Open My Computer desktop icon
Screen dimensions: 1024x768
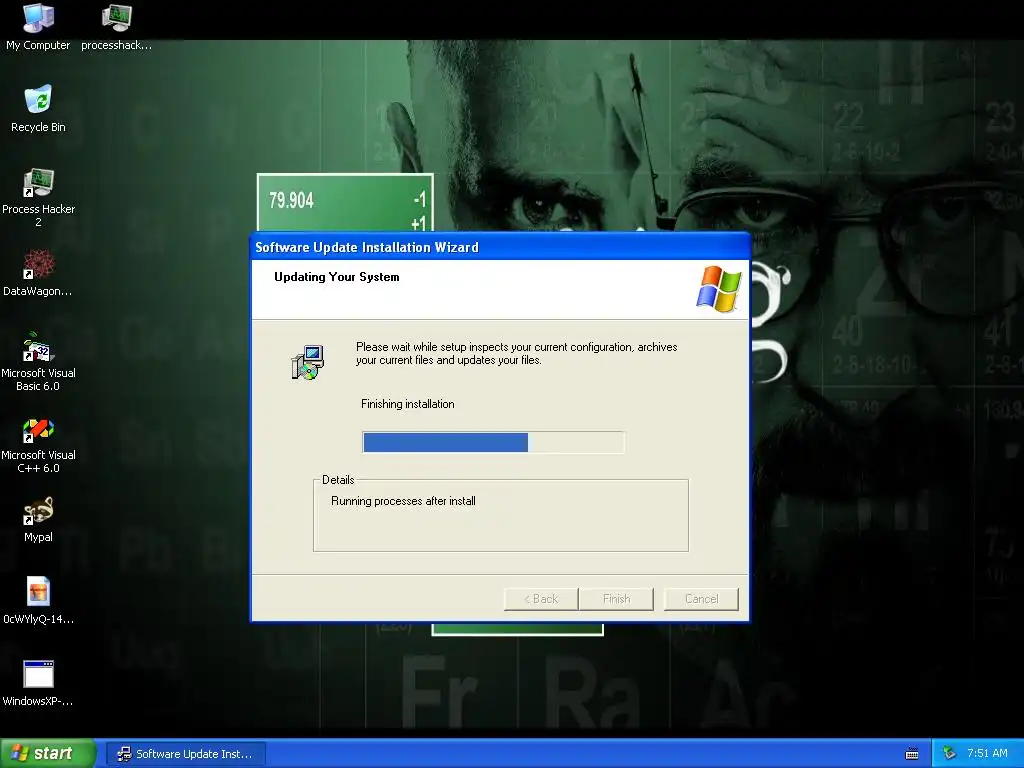[x=38, y=27]
